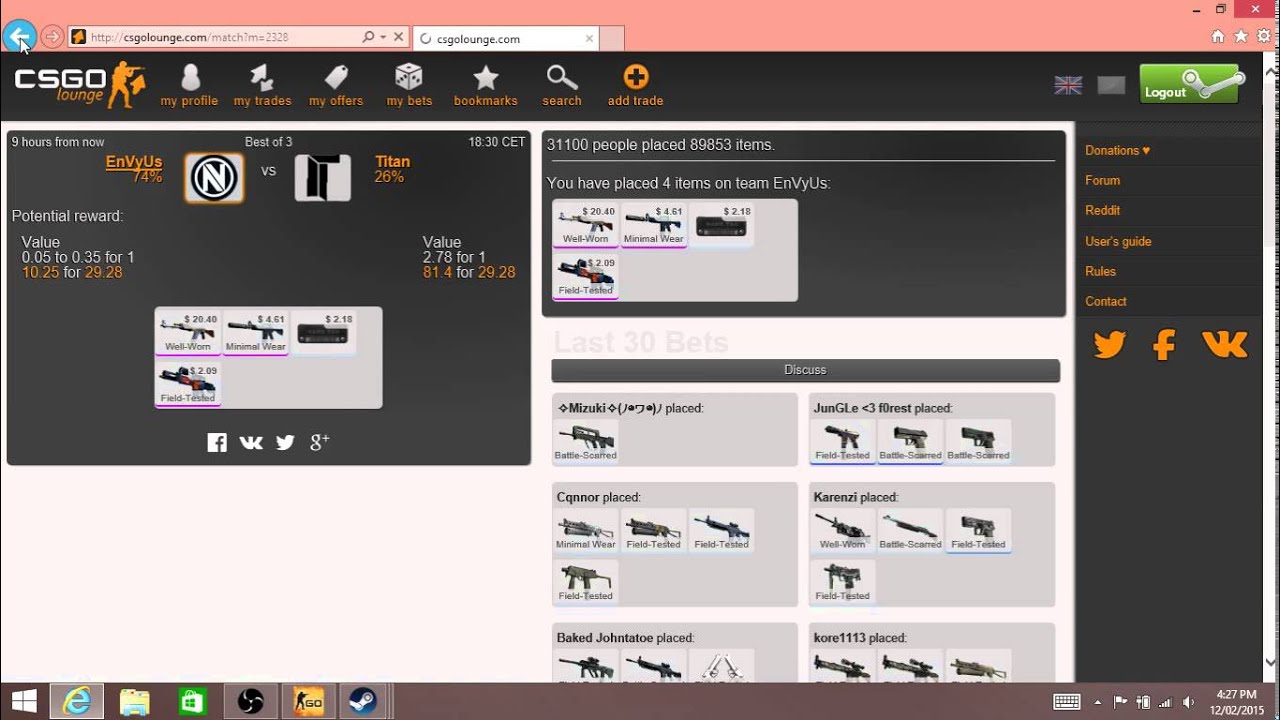Open address bar search dropdown arrow
Viewport: 1280px width, 720px height.
383,37
